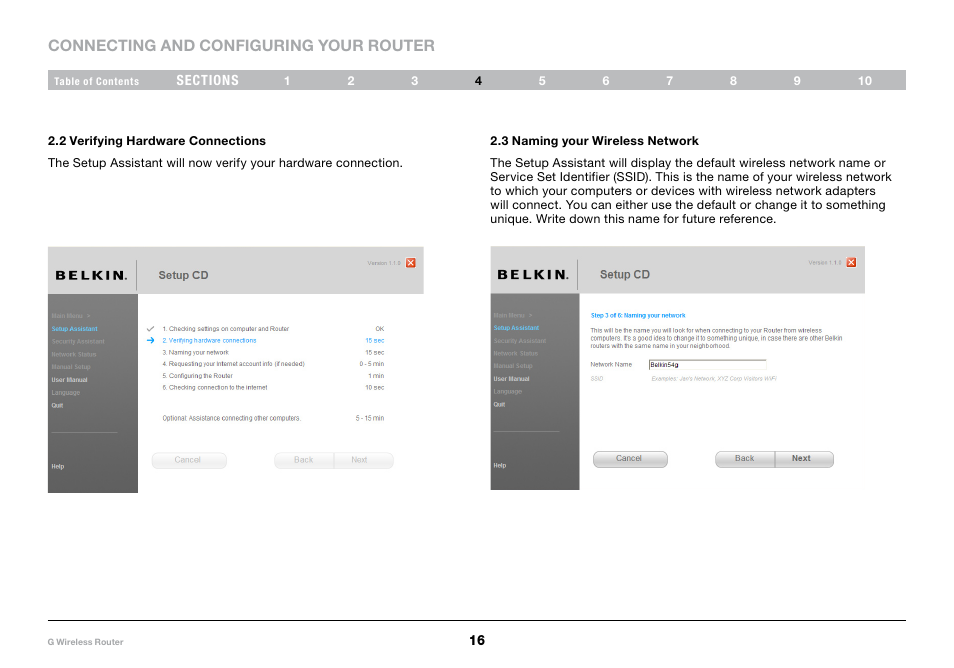Open the Table of Contents link

pyautogui.click(x=96, y=81)
